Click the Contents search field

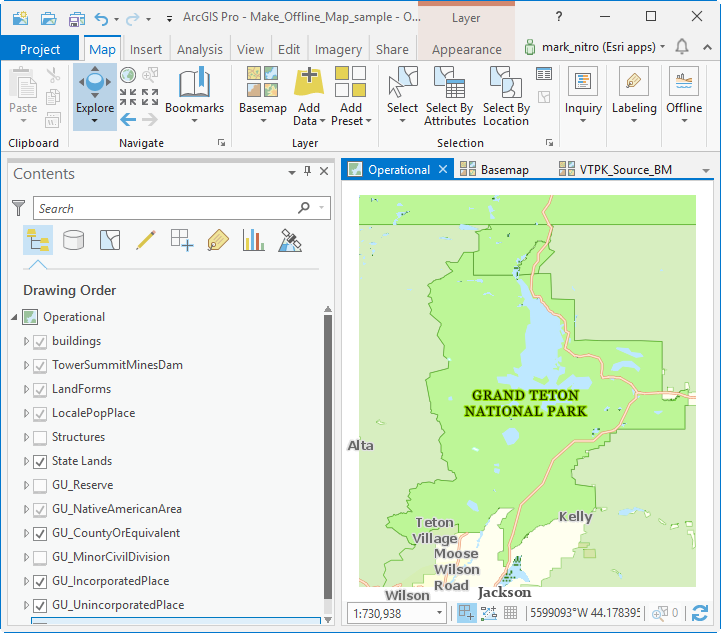pyautogui.click(x=182, y=208)
